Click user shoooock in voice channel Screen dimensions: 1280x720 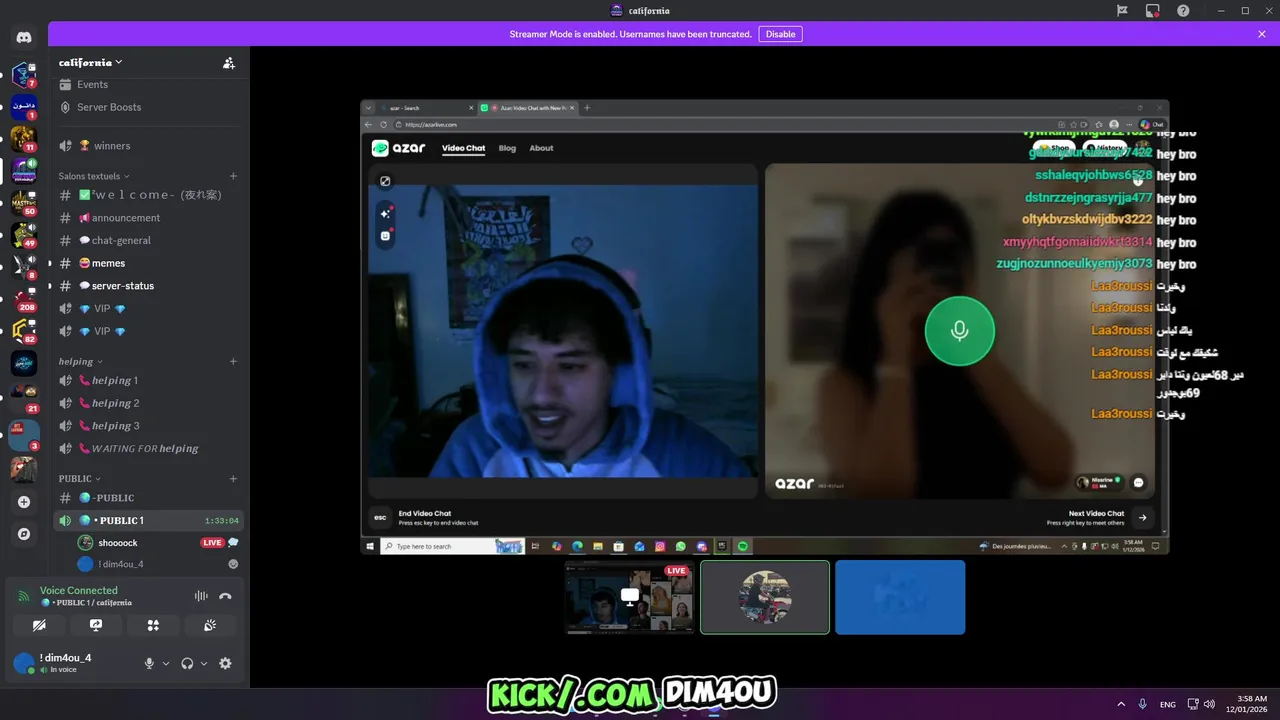click(118, 543)
